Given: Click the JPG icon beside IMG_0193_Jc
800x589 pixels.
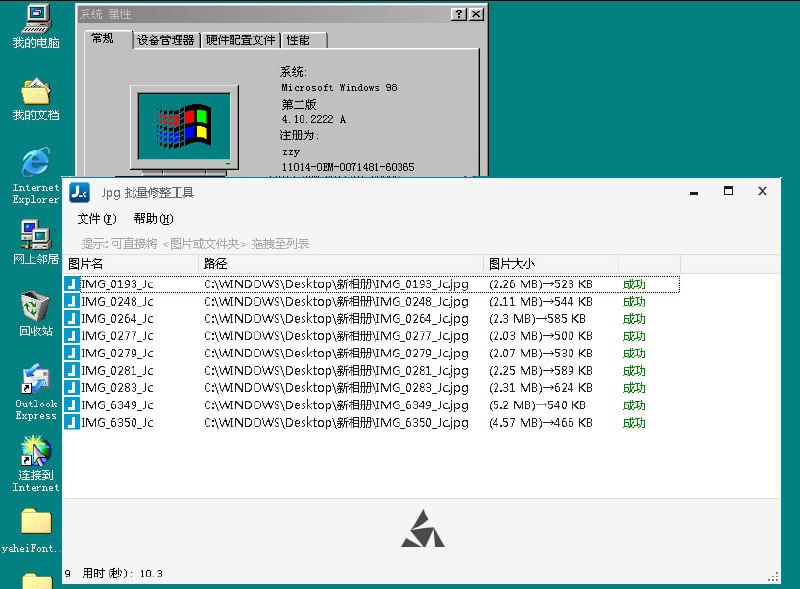Looking at the screenshot, I should [71, 284].
